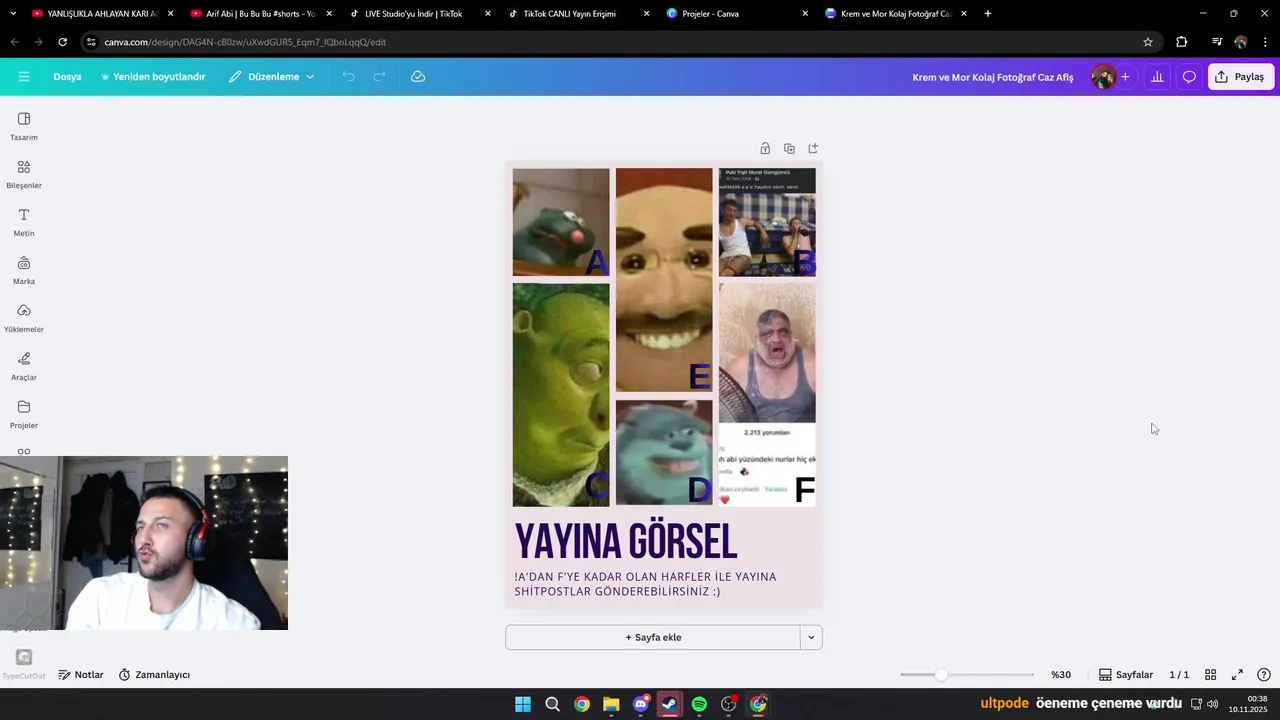Reload the page
Screen dimensions: 1280x720
click(x=62, y=42)
